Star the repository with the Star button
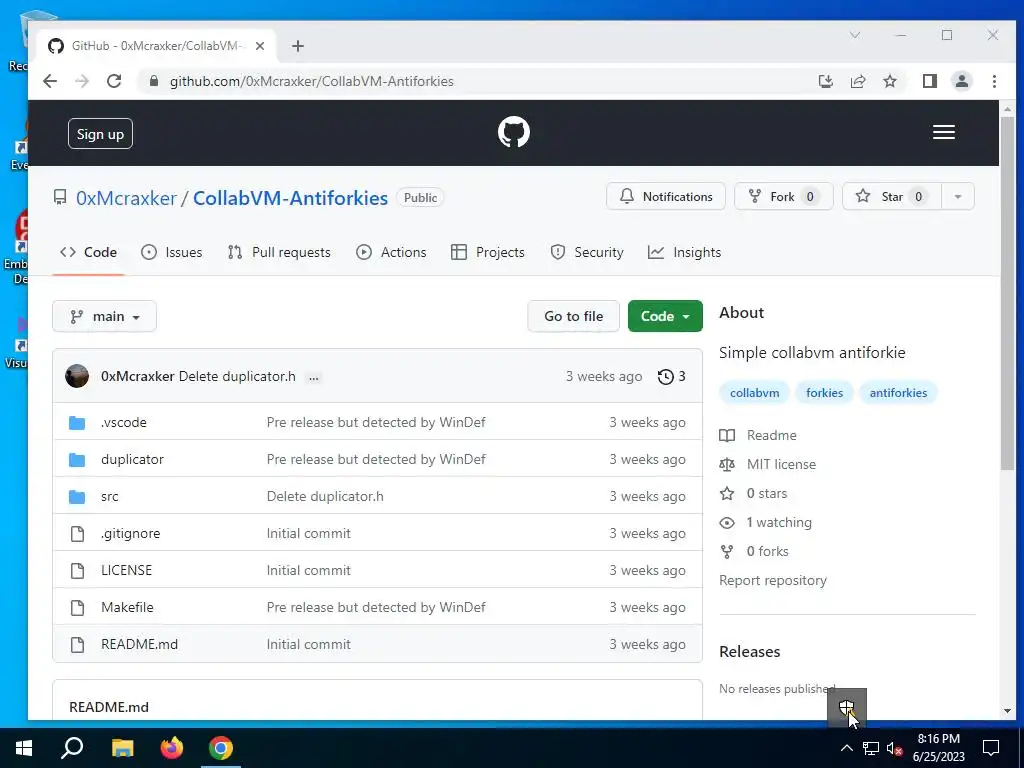The width and height of the screenshot is (1024, 768). pyautogui.click(x=892, y=197)
